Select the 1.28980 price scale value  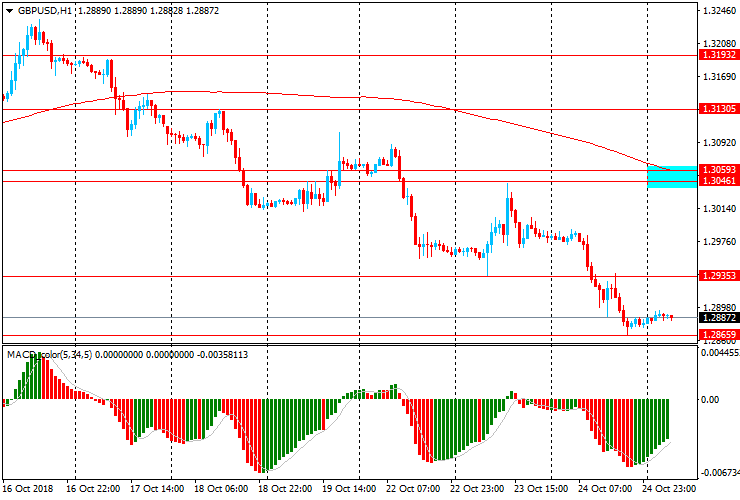tap(719, 308)
